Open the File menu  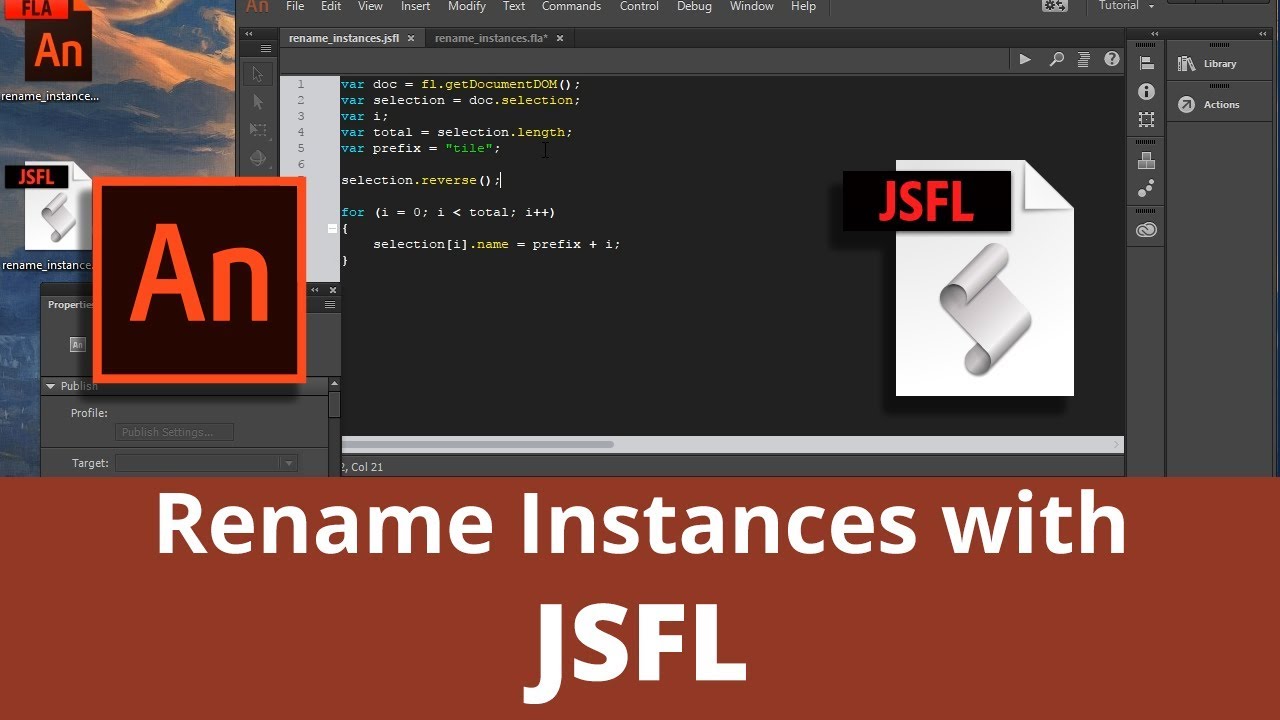[295, 6]
